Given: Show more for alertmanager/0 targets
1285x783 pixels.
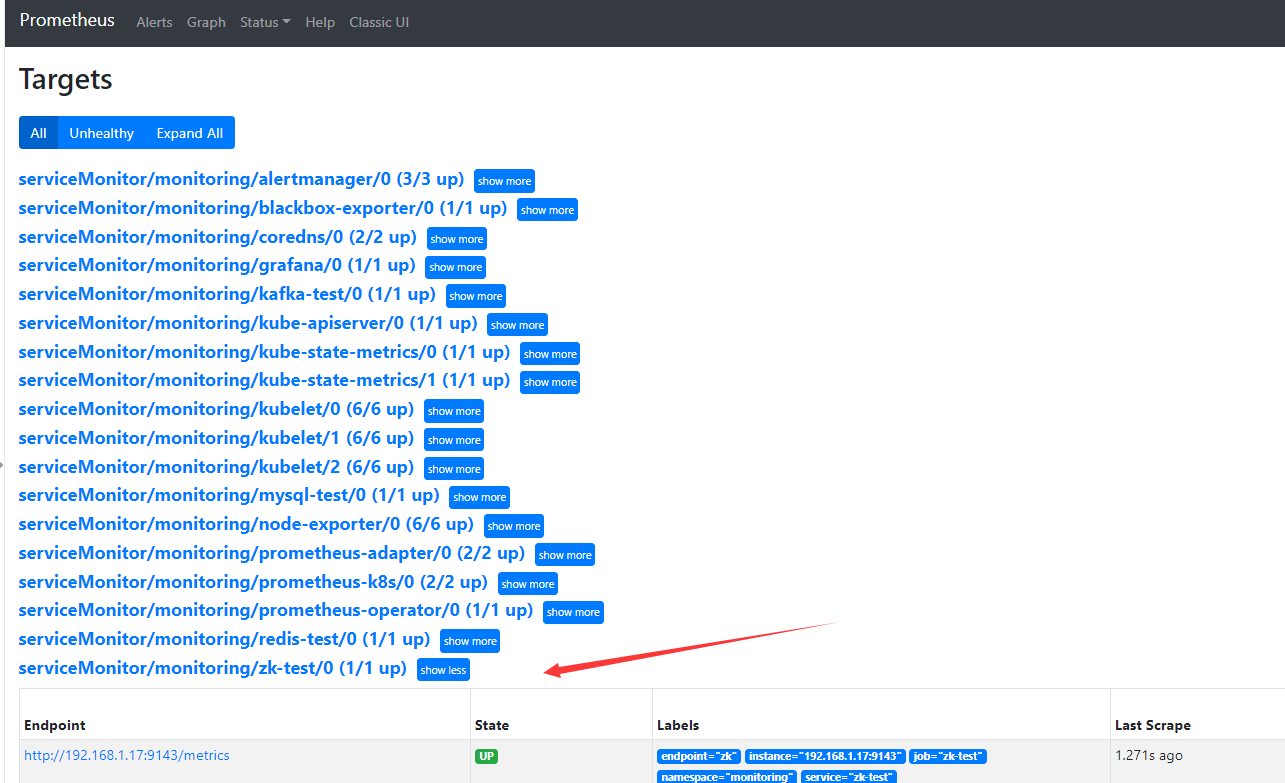Looking at the screenshot, I should [x=504, y=181].
